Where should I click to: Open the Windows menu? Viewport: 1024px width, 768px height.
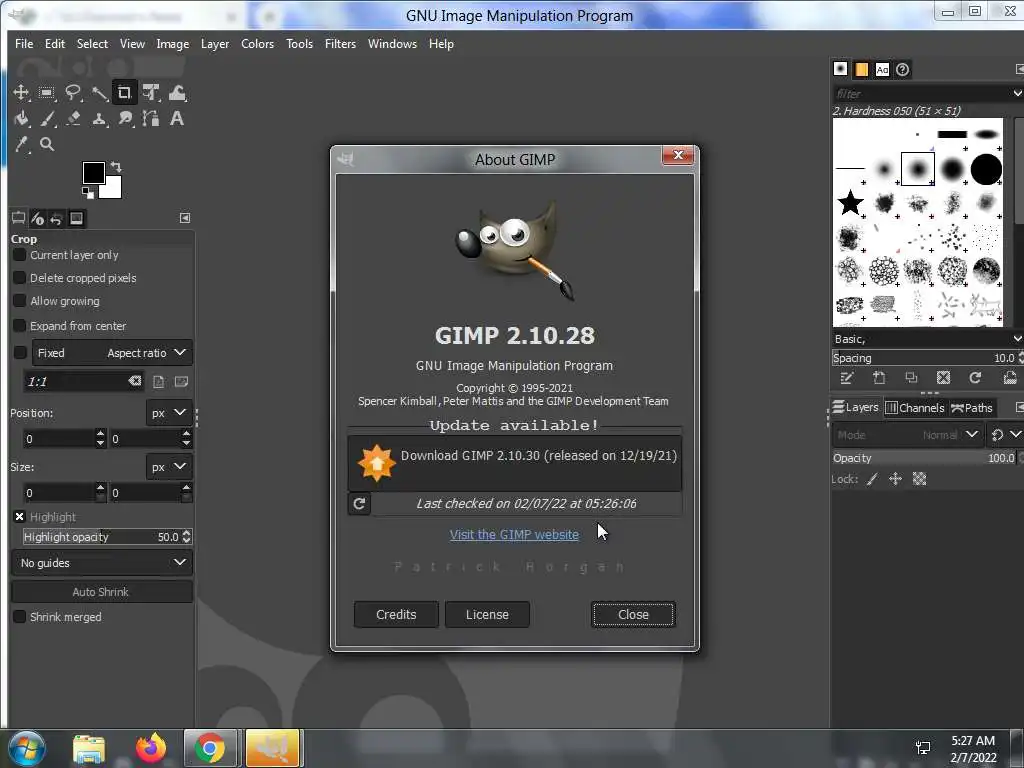(392, 44)
